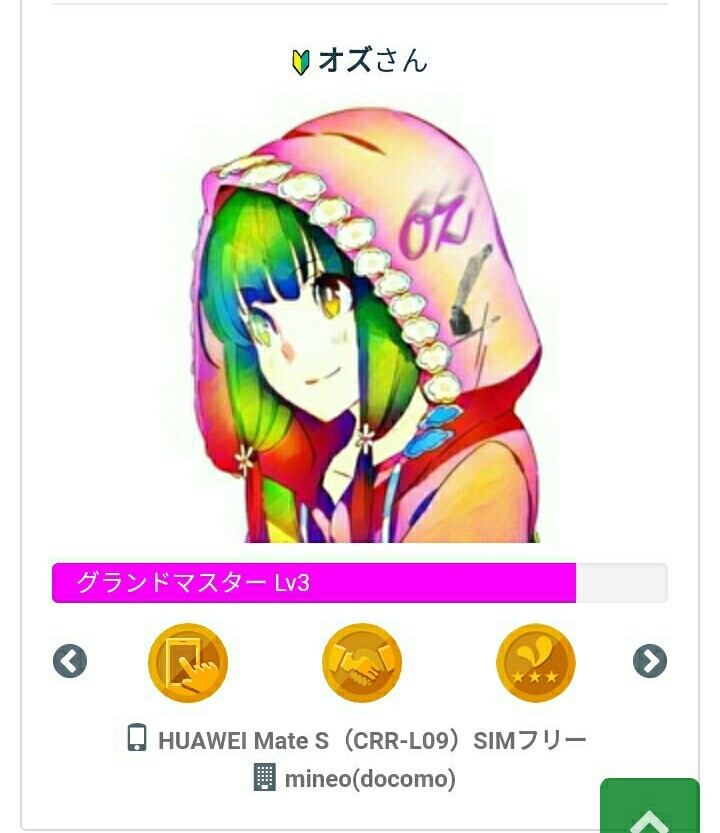Click the さん honorific after username

coord(402,60)
